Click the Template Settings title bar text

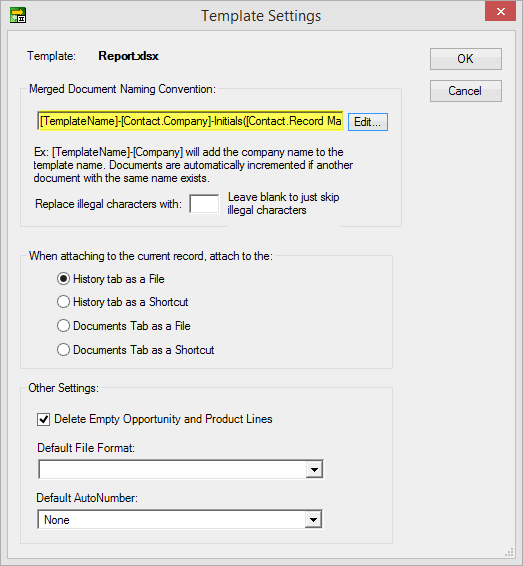coord(261,16)
